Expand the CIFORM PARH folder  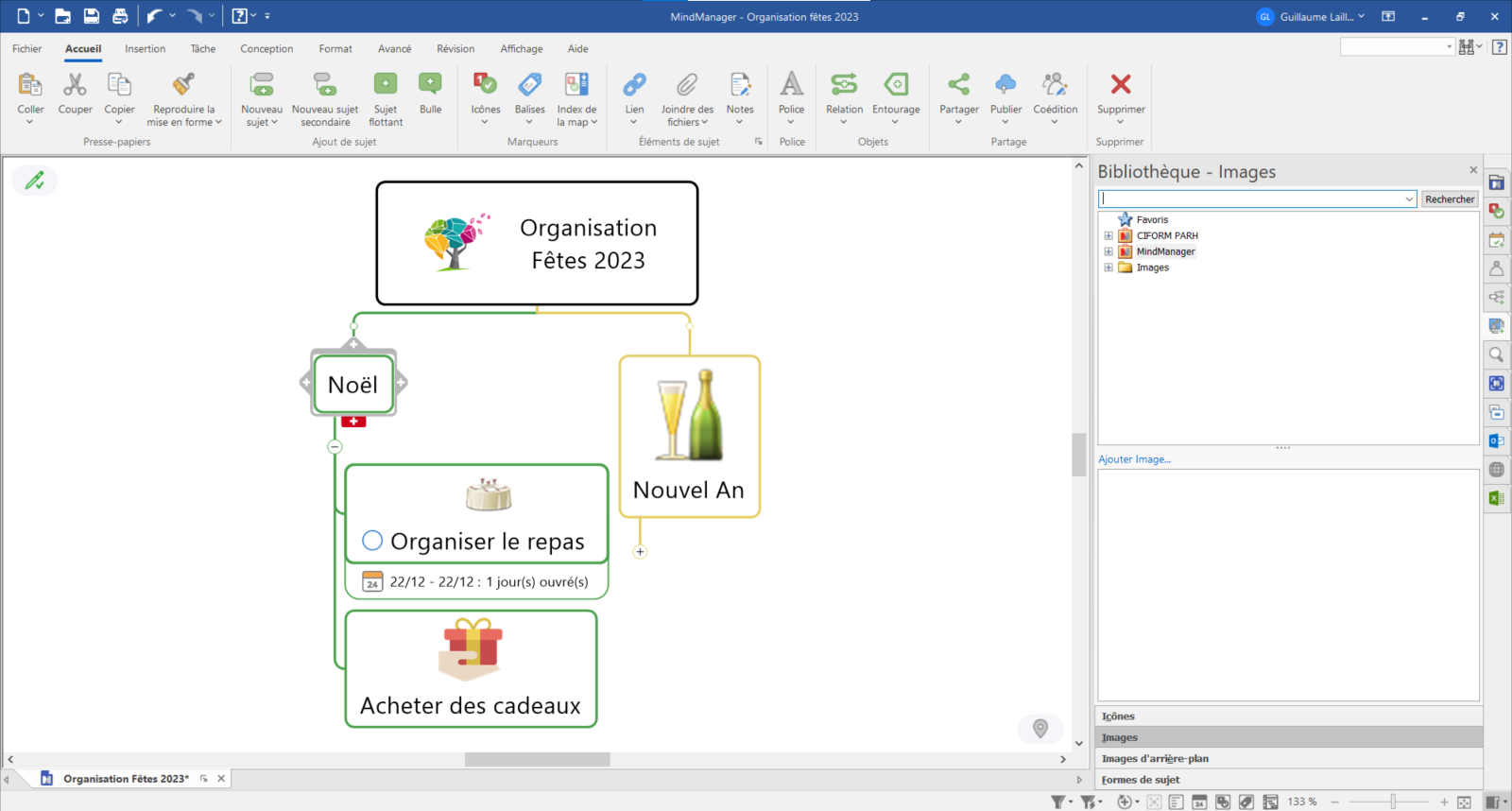tap(1108, 236)
